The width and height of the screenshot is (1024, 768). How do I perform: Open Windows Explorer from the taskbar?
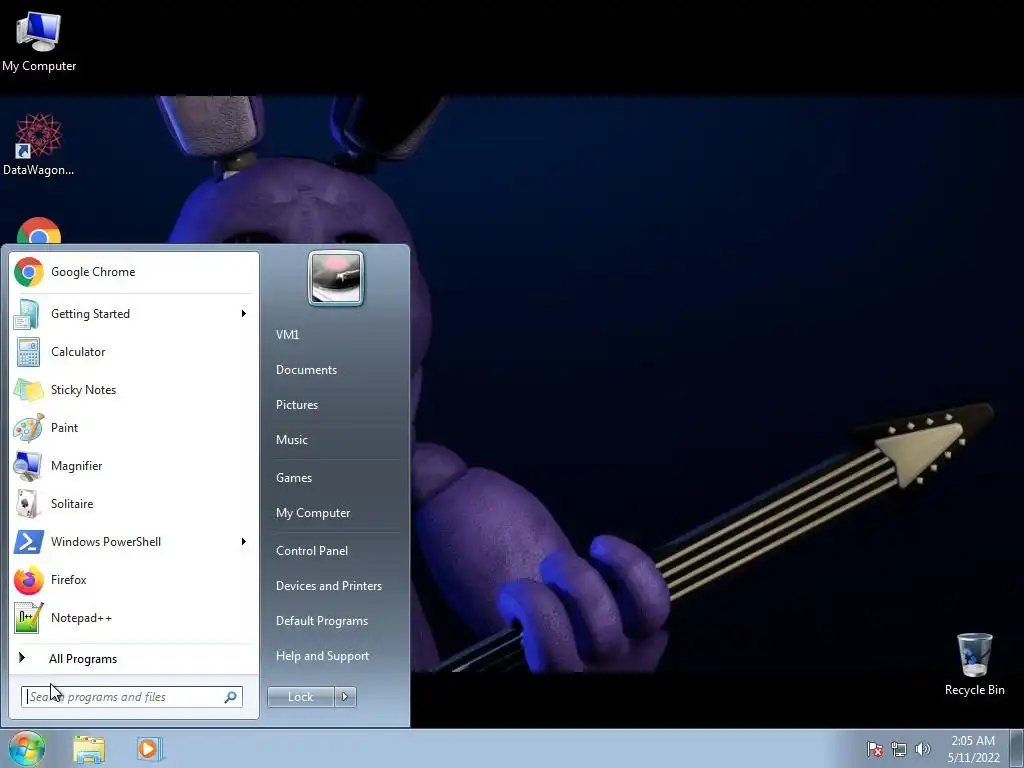[89, 749]
